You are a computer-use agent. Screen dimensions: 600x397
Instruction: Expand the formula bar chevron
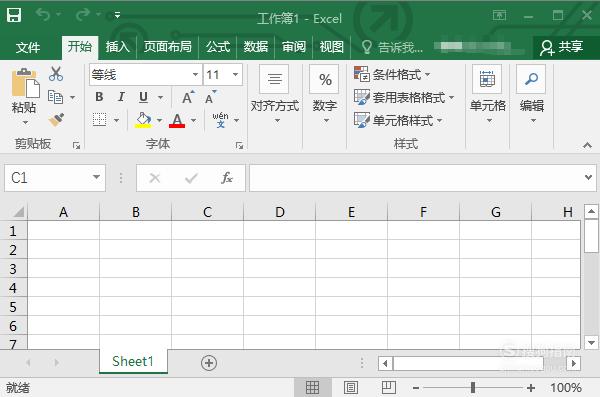tap(589, 177)
